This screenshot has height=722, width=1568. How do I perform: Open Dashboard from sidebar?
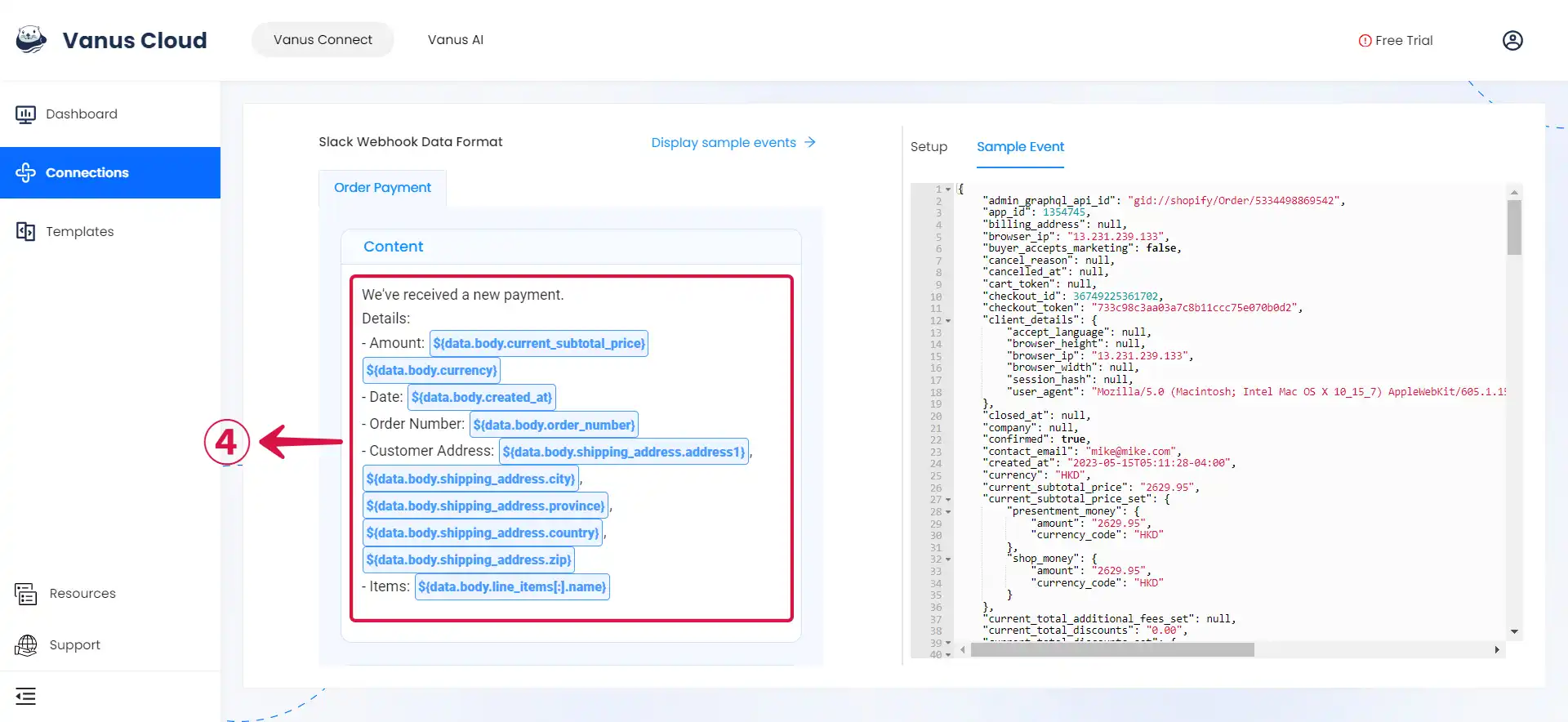pos(110,114)
